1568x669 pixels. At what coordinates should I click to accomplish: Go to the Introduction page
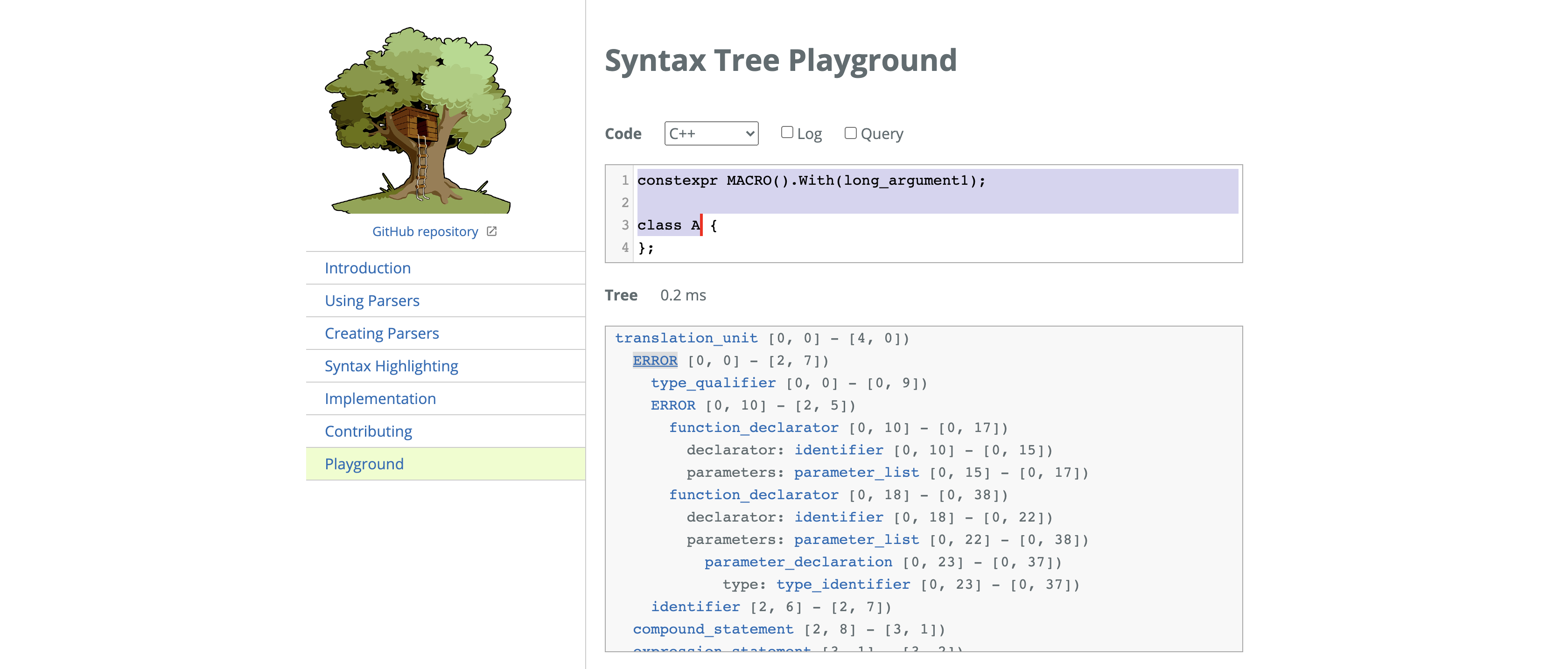pos(367,268)
